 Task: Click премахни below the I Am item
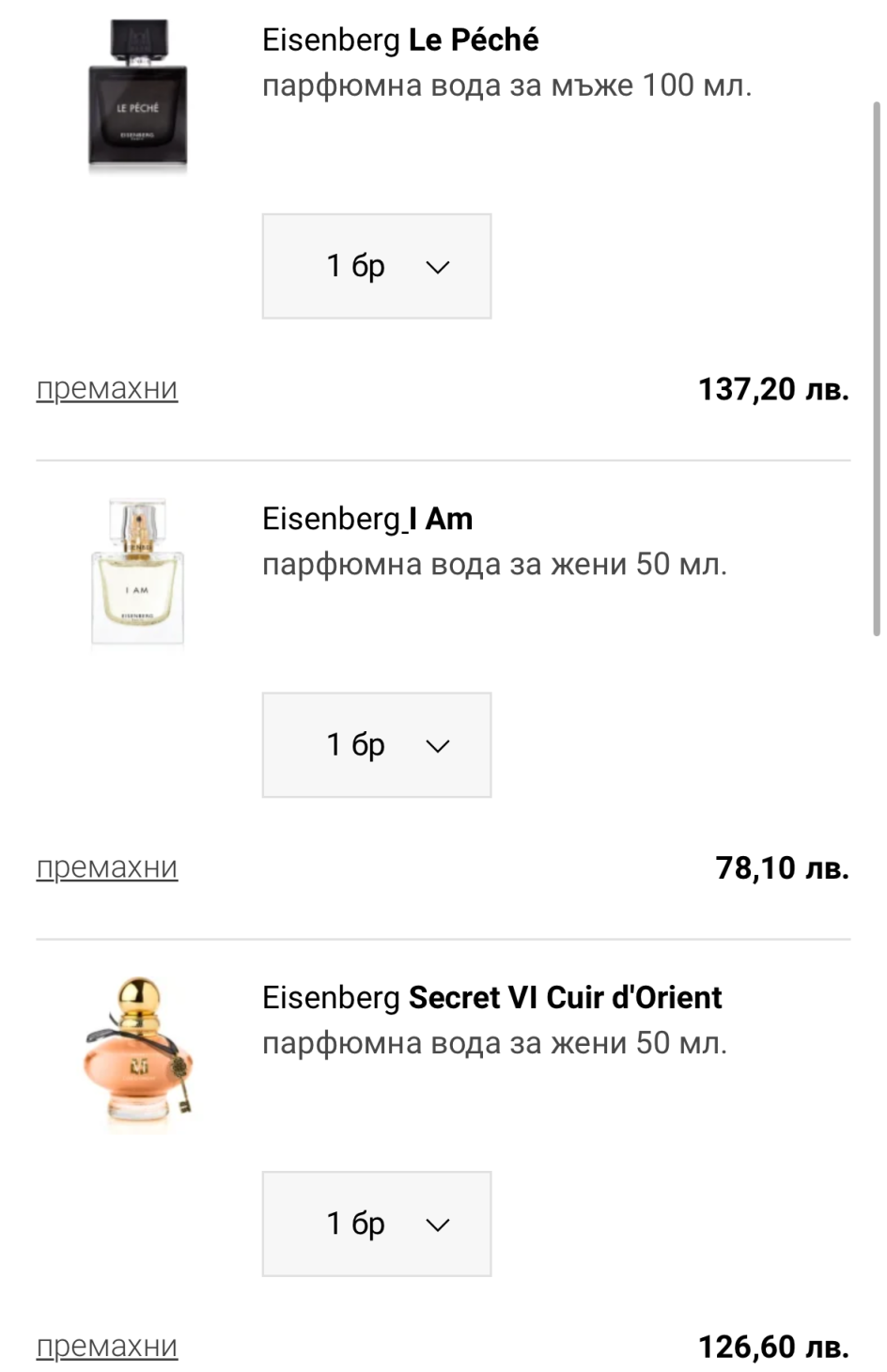107,867
